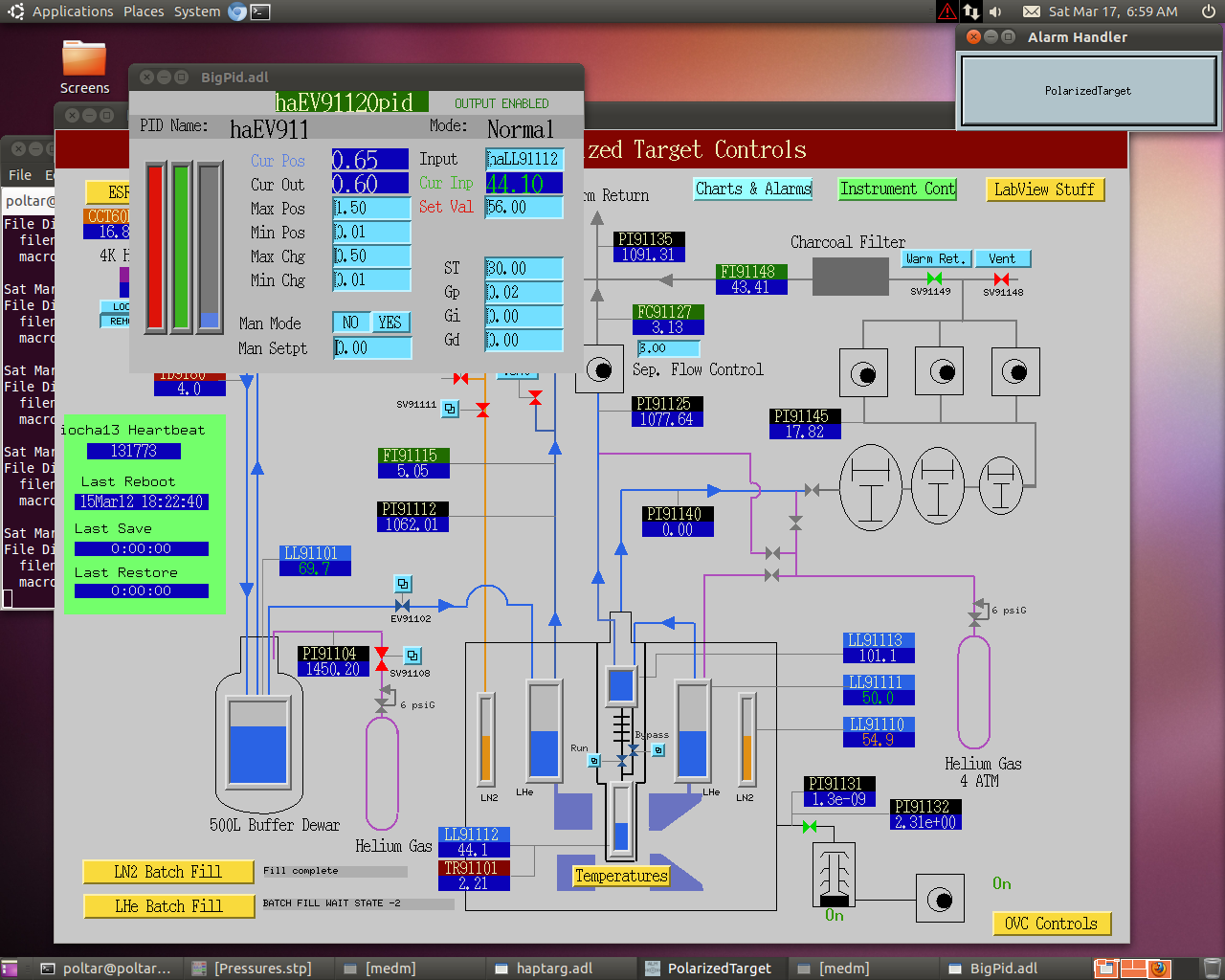The width and height of the screenshot is (1225, 980).
Task: Click the pump icon beside Sep. Flow Control
Action: coord(599,369)
